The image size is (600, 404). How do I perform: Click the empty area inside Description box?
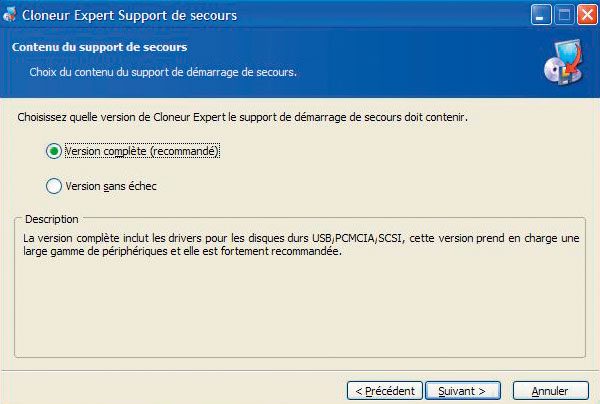tap(300, 306)
